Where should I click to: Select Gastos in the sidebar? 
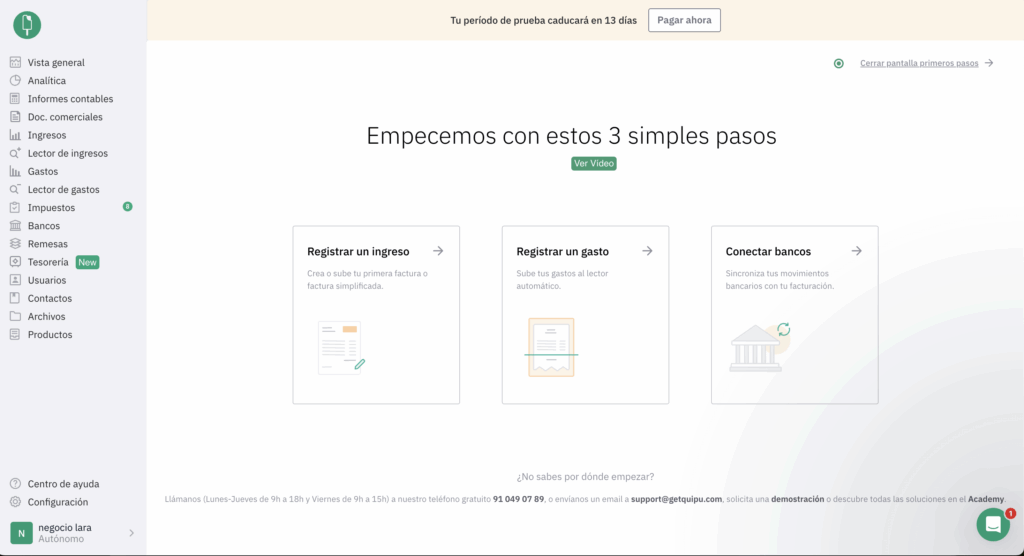(x=42, y=171)
